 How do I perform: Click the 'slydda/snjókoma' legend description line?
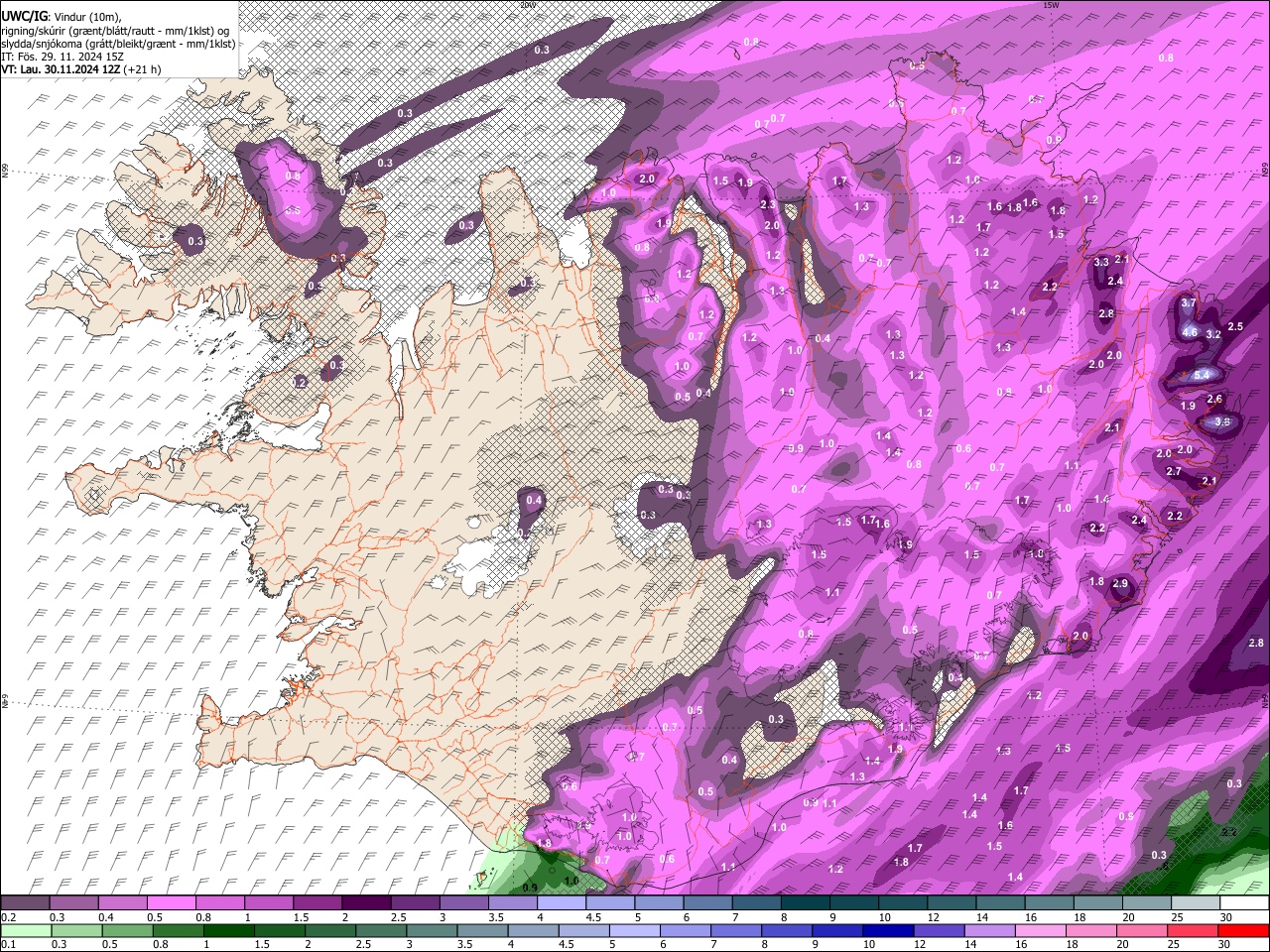(119, 44)
